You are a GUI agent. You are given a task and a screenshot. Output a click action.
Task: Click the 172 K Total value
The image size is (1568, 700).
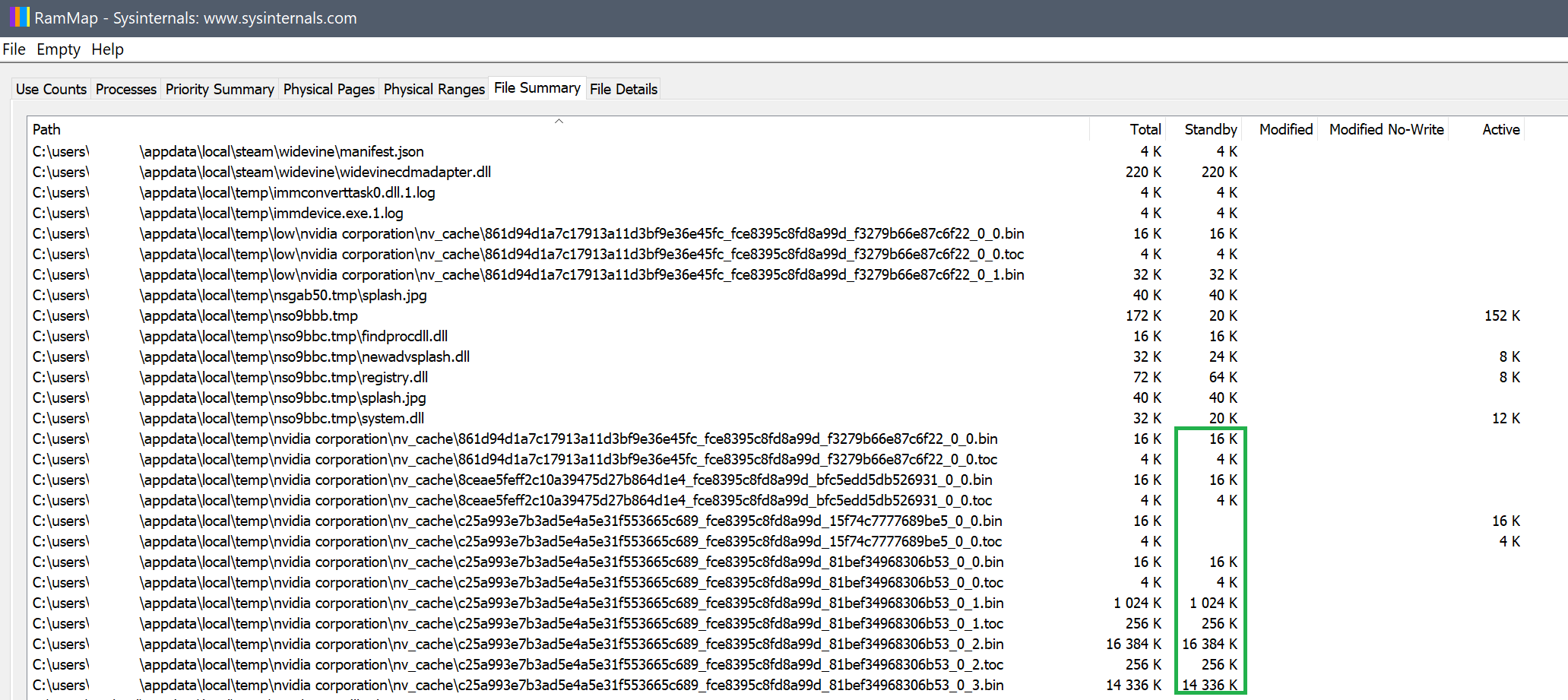[x=1143, y=315]
